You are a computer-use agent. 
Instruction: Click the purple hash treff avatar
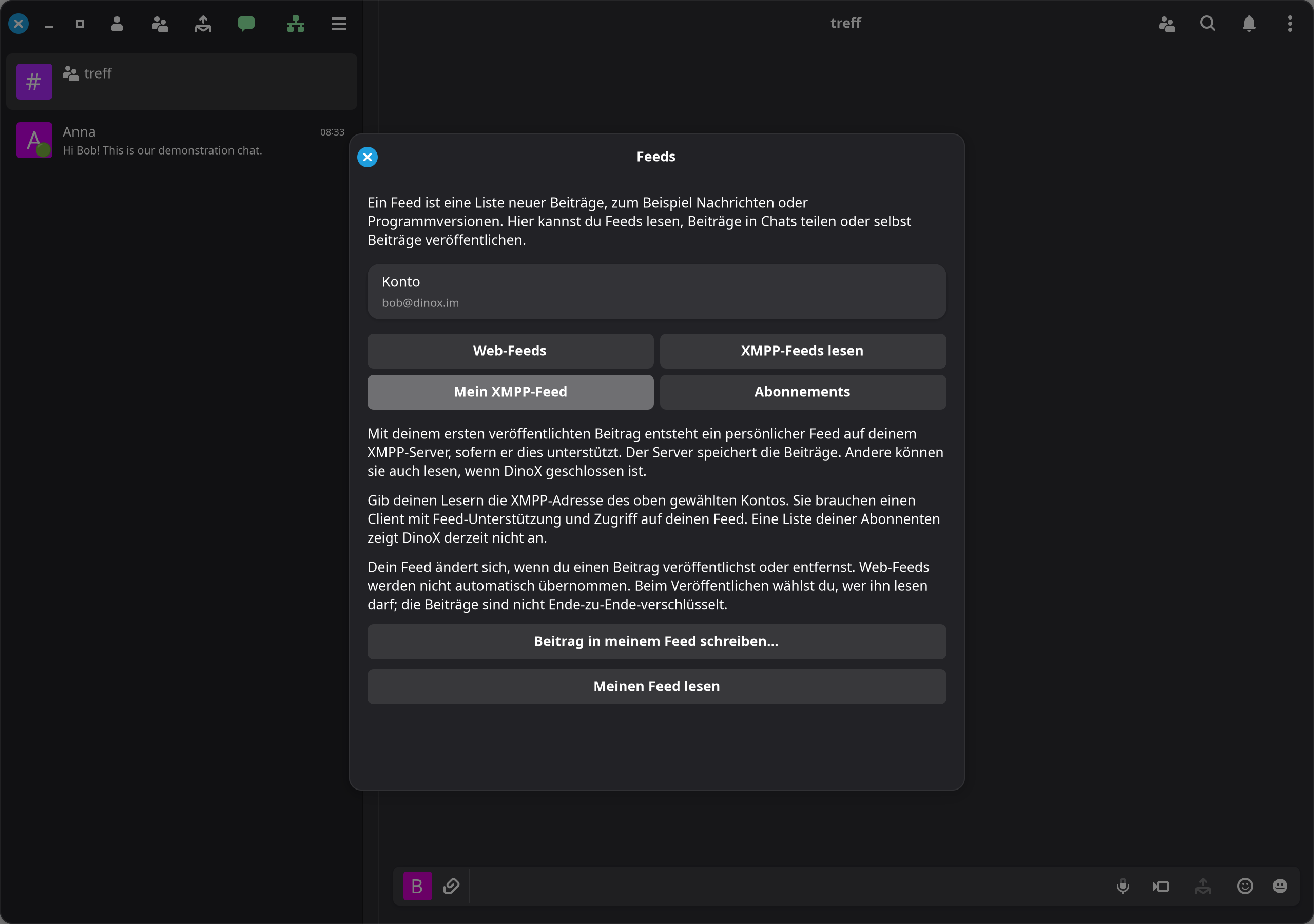[34, 82]
